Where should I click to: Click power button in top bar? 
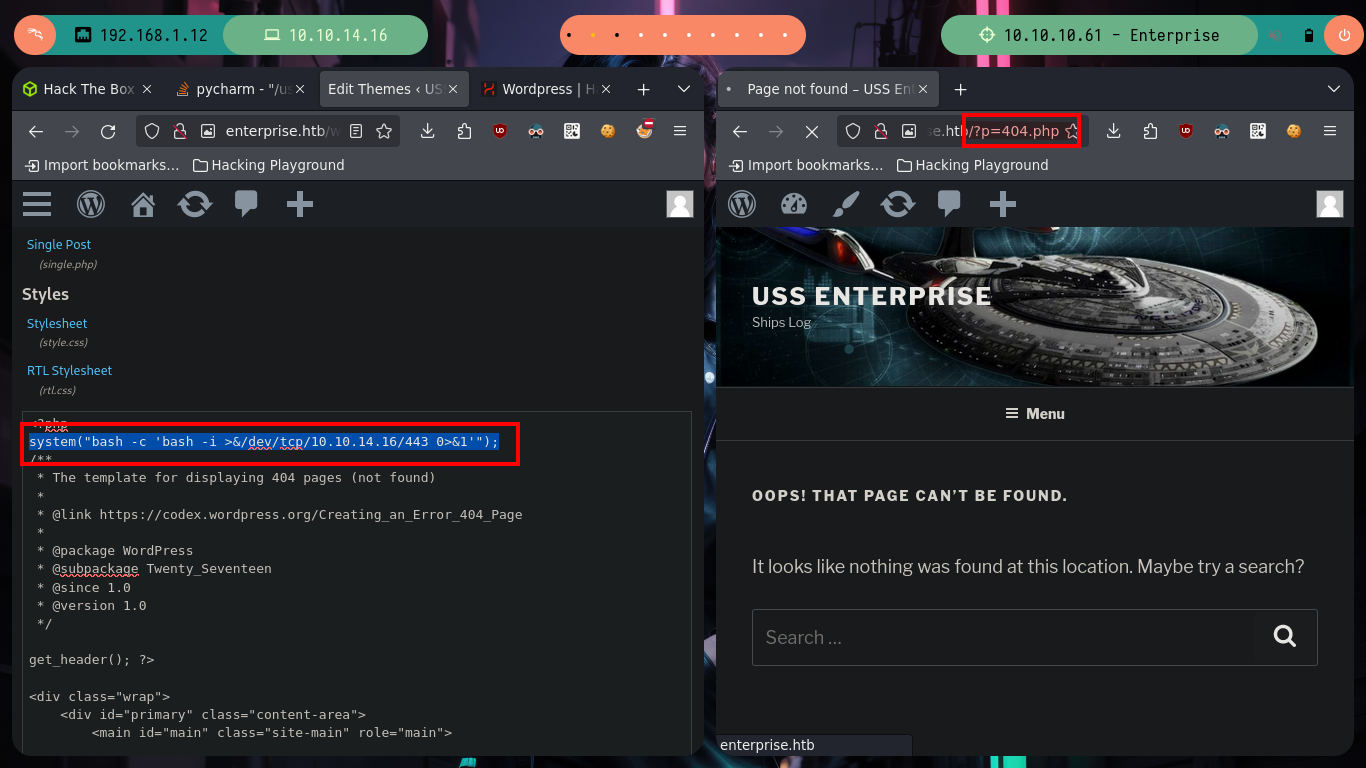1343,35
